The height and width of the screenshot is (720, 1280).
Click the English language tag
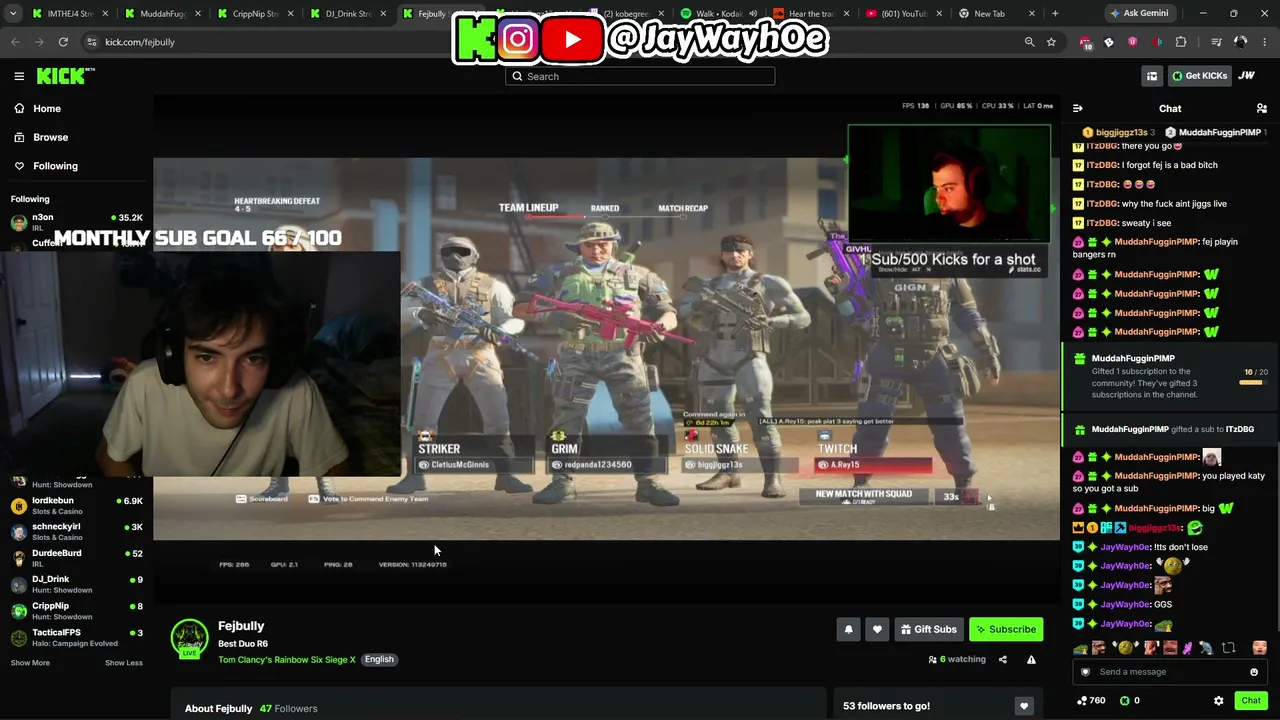coord(379,660)
